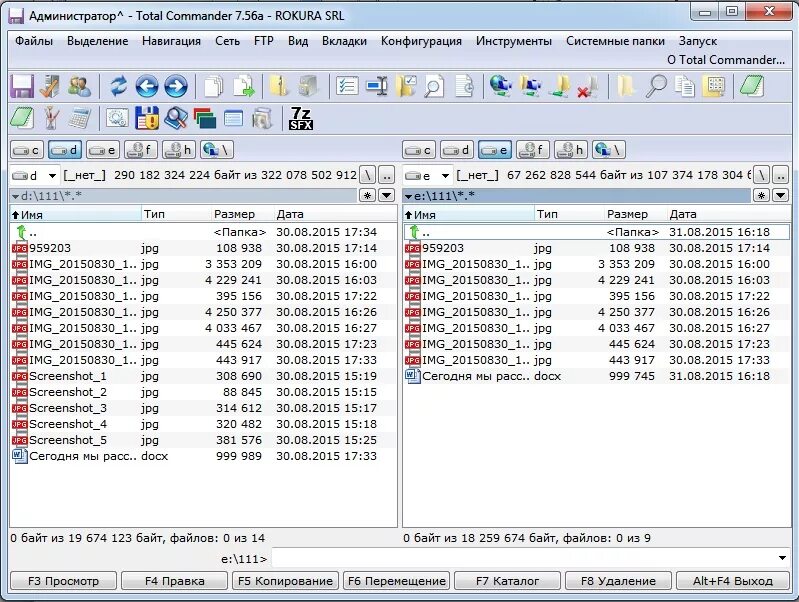The width and height of the screenshot is (799, 602).
Task: Open right panel favorites asterisk button
Action: [x=761, y=195]
